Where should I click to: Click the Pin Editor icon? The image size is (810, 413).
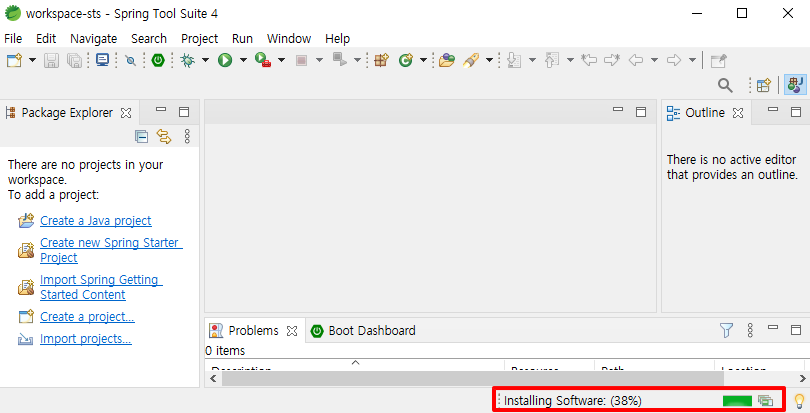pyautogui.click(x=719, y=60)
